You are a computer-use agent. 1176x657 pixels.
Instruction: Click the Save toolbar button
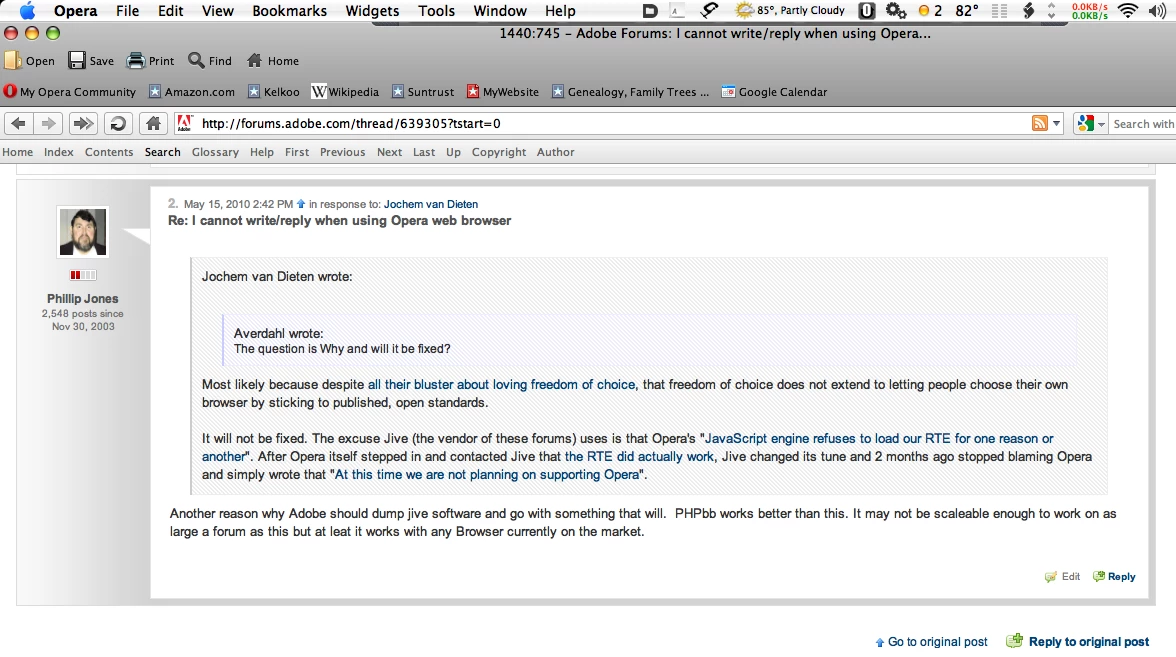tap(92, 61)
